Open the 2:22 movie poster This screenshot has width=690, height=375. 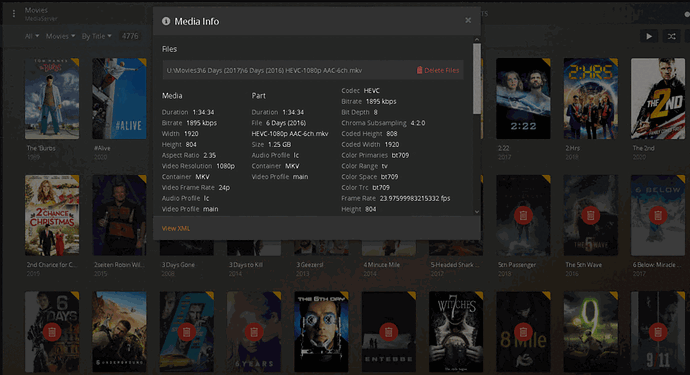click(x=523, y=99)
